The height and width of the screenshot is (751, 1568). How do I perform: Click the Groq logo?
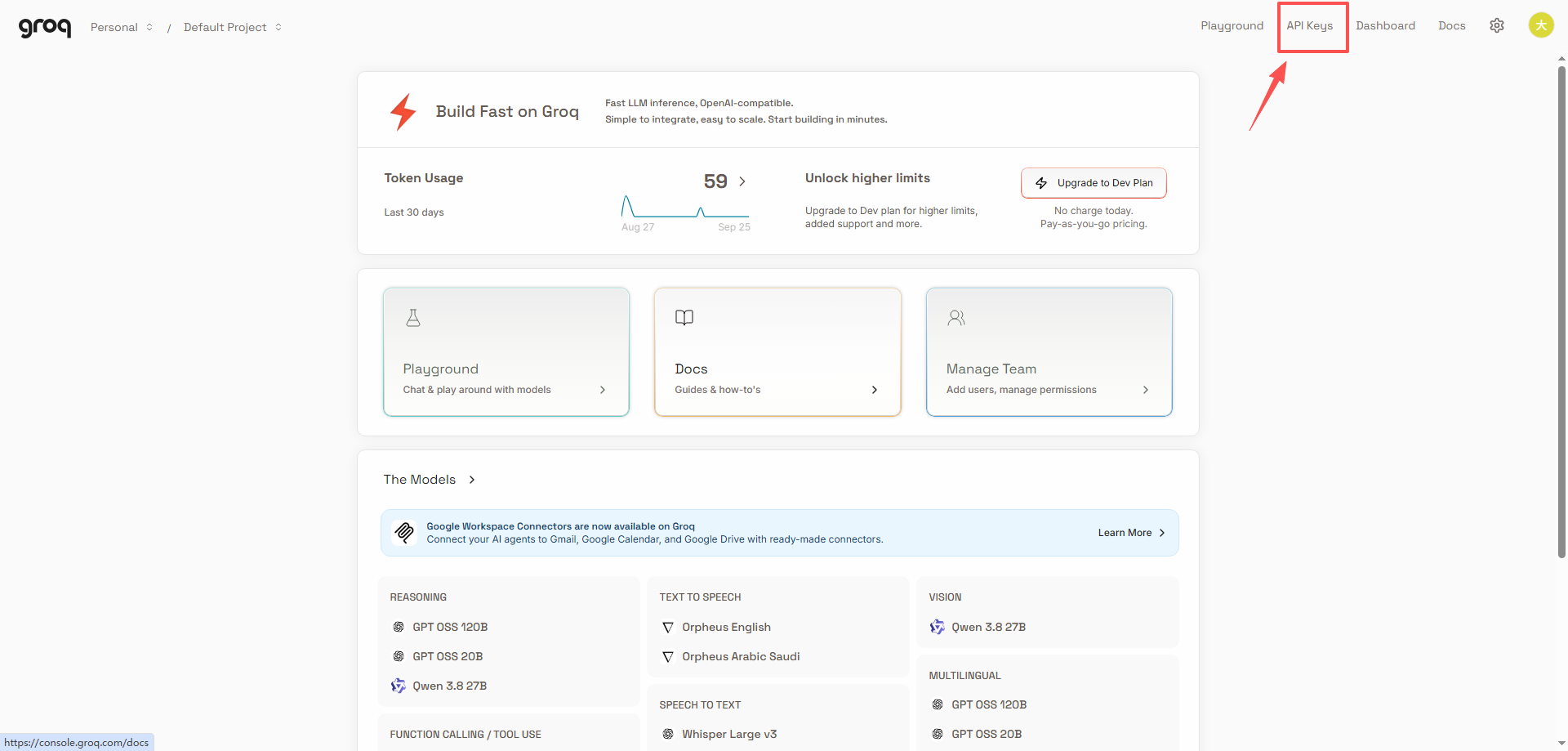click(45, 27)
